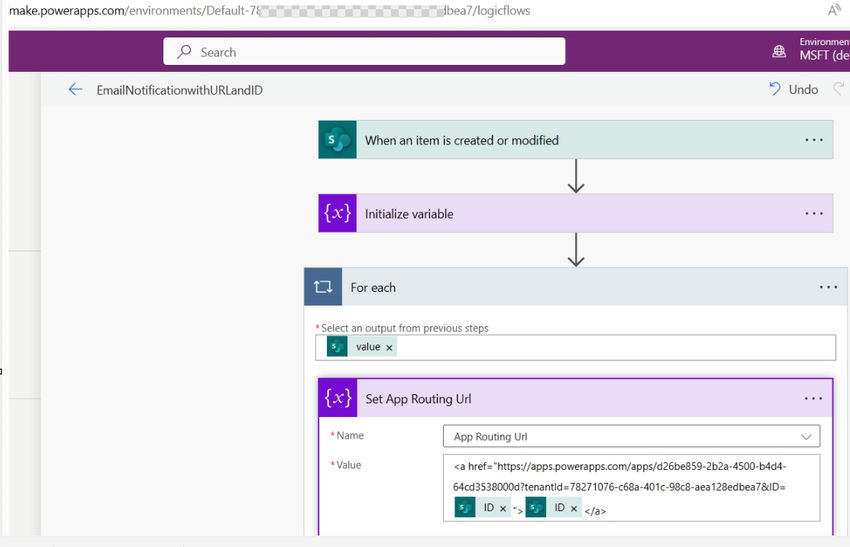Click the read aloud icon in address bar
The height and width of the screenshot is (547, 850).
point(833,10)
